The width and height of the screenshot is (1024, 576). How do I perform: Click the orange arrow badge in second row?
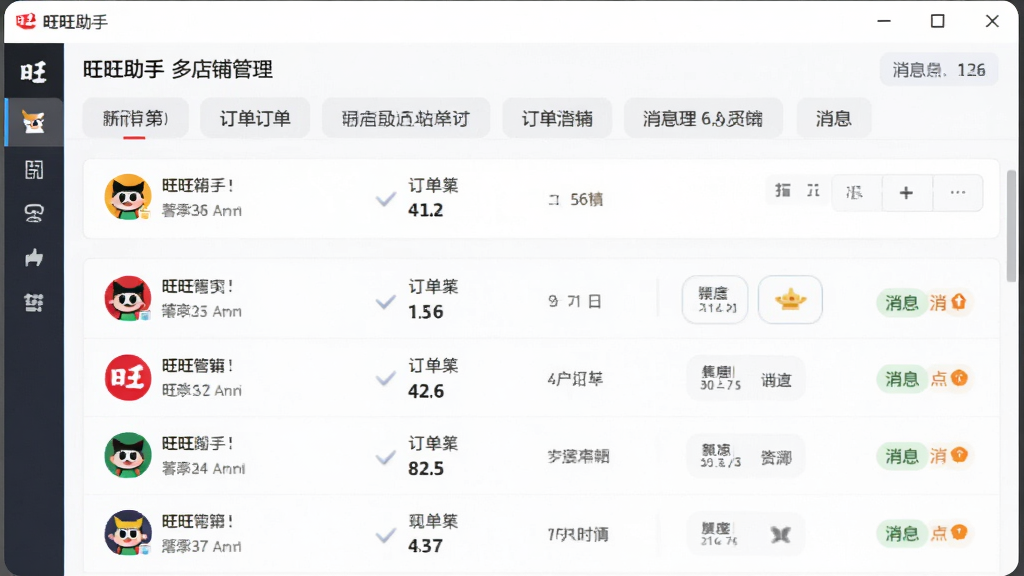(x=959, y=302)
